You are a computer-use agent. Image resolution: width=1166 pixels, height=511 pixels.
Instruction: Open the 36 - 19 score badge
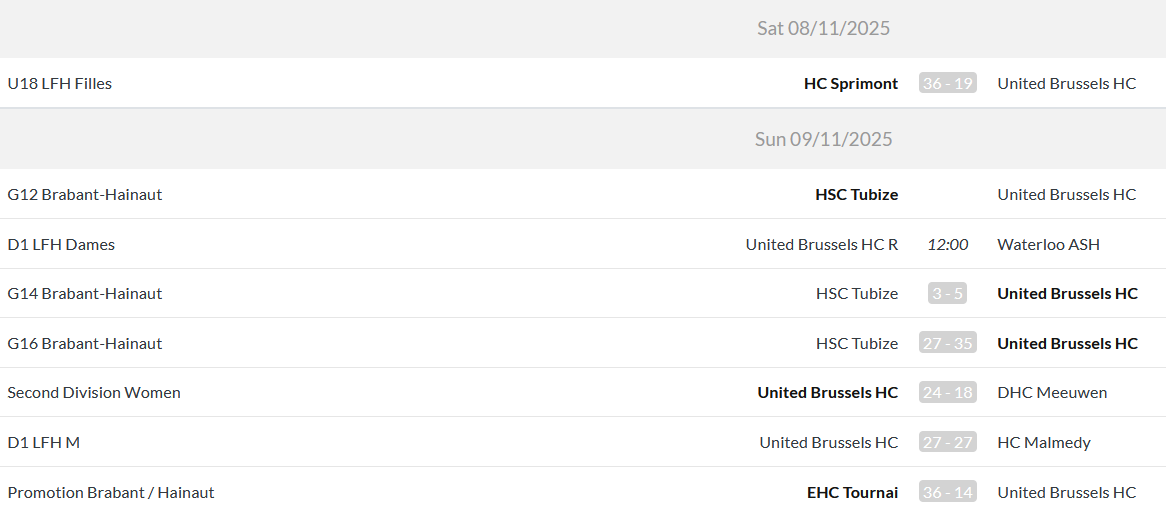(x=947, y=84)
